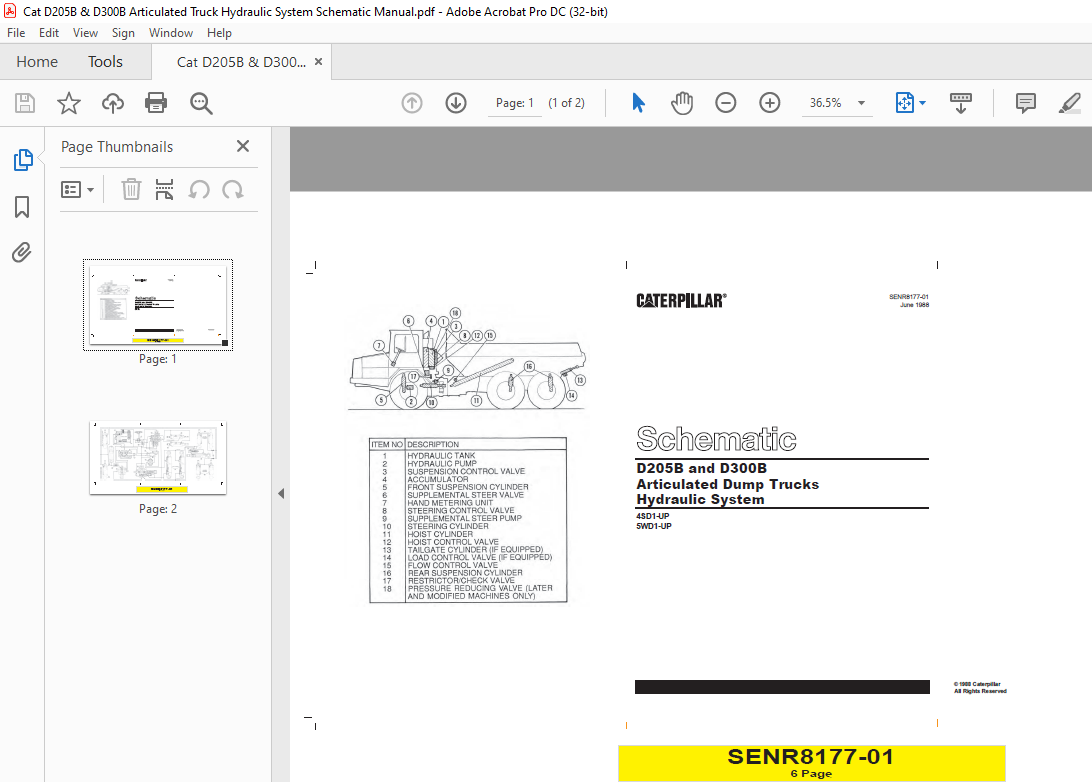The width and height of the screenshot is (1092, 782).
Task: Open the Help menu
Action: tap(219, 33)
